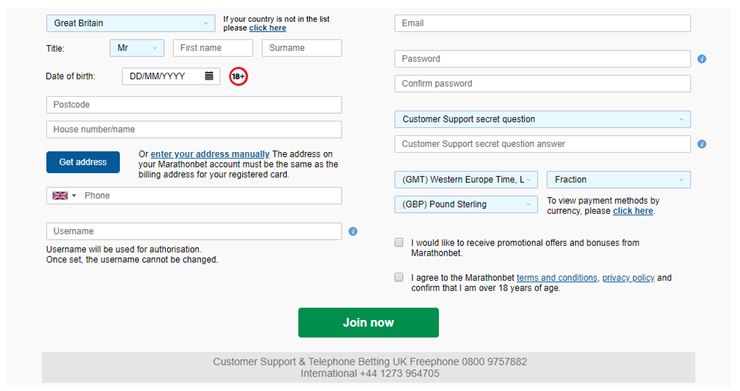Click the Get address button

[x=83, y=162]
